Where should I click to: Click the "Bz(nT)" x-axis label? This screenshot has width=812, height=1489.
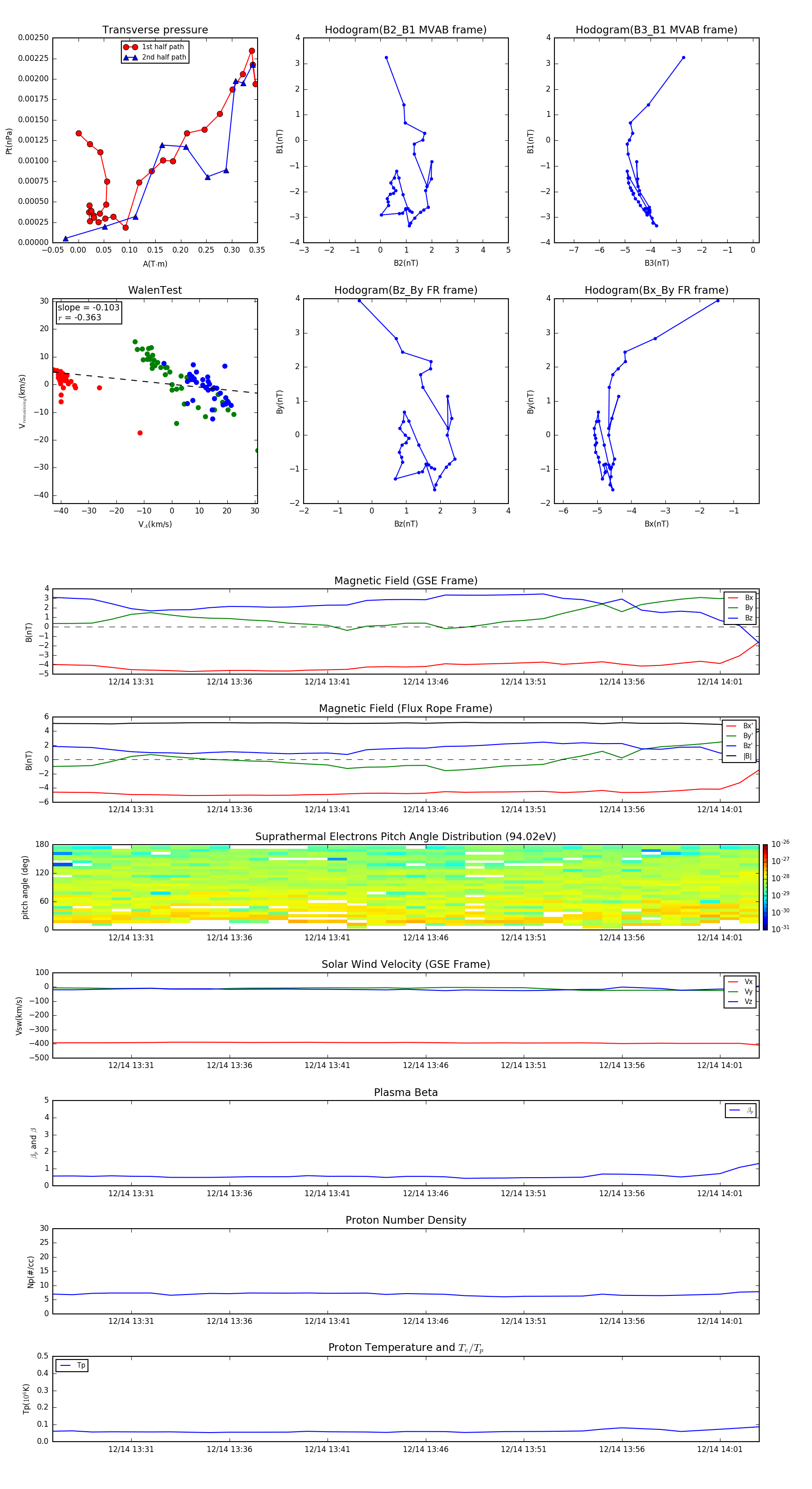(406, 524)
